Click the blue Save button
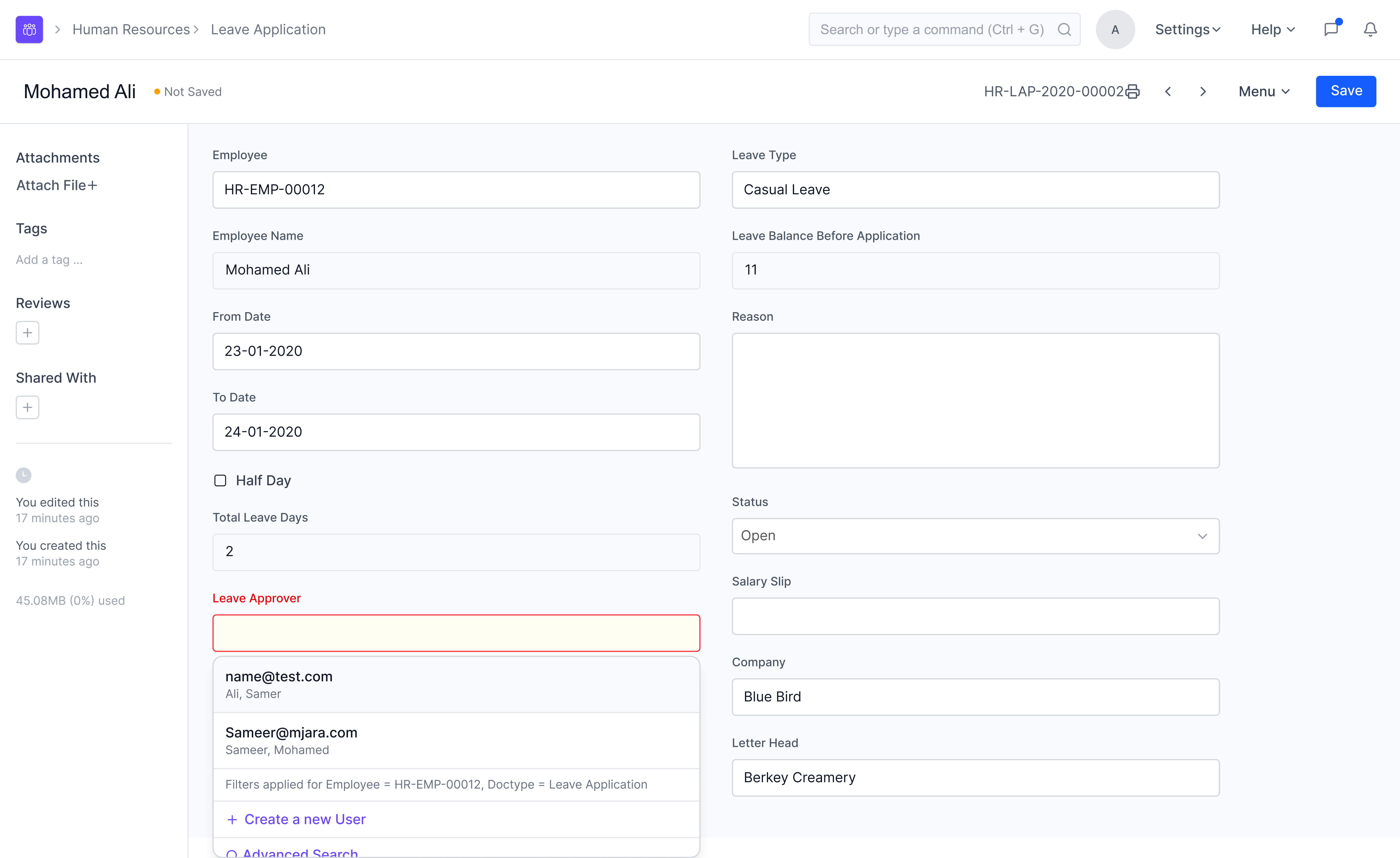Viewport: 1400px width, 858px height. [1346, 91]
